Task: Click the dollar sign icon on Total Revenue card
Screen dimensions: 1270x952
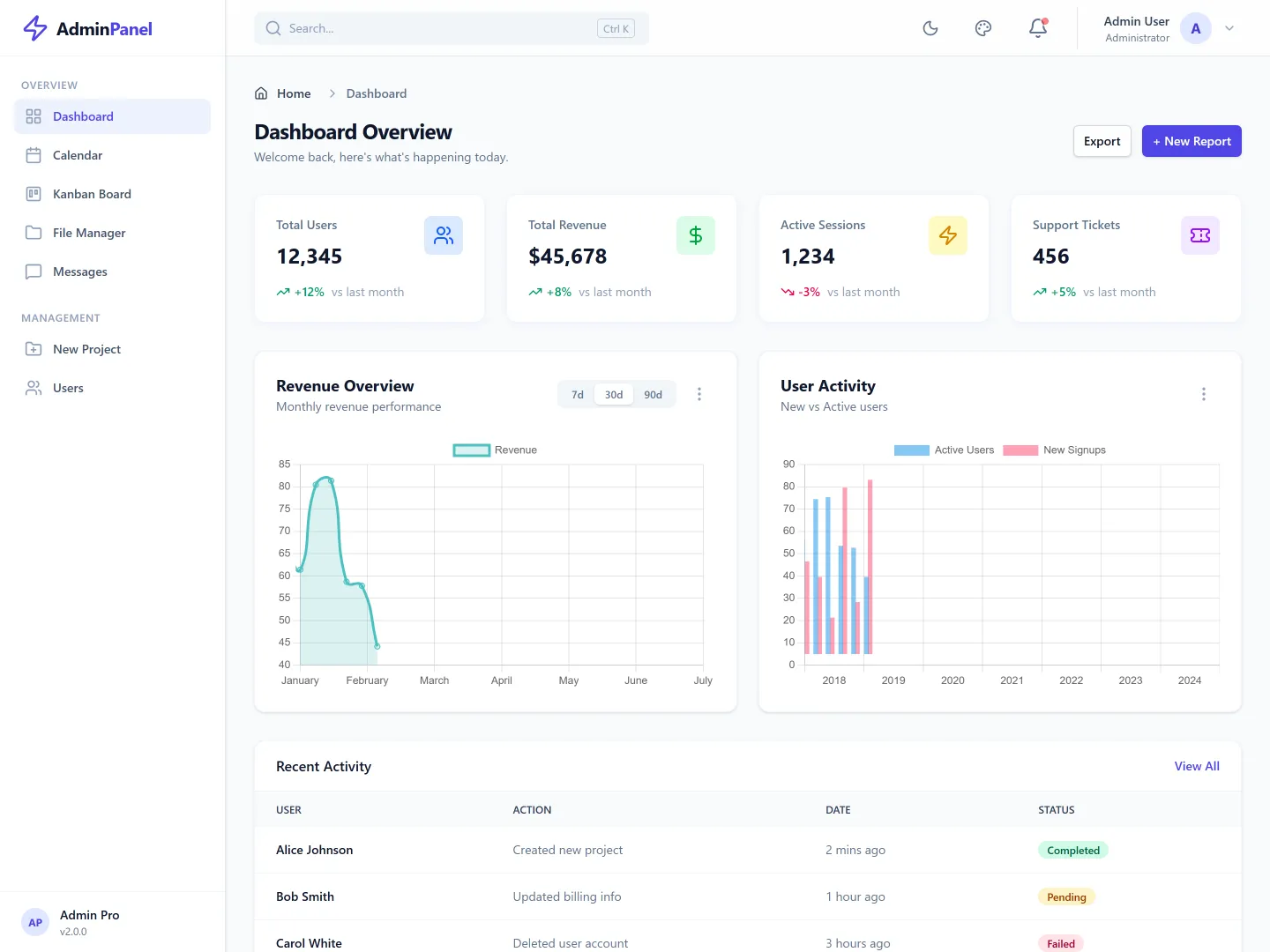Action: pos(696,235)
